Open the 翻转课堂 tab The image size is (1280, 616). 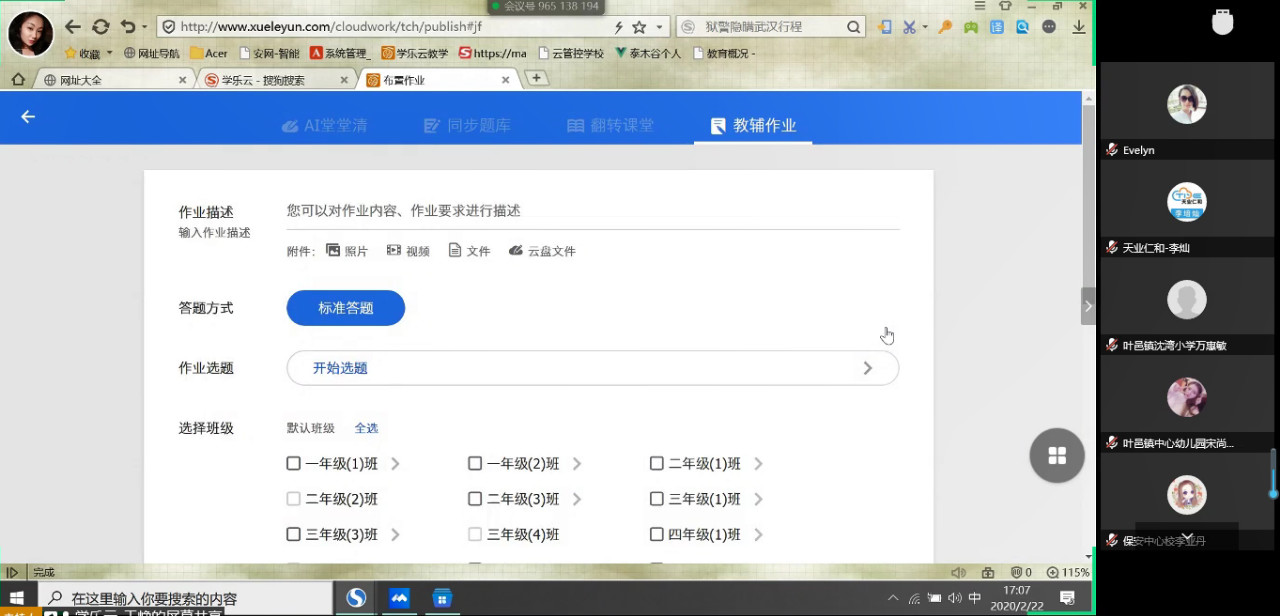point(610,125)
